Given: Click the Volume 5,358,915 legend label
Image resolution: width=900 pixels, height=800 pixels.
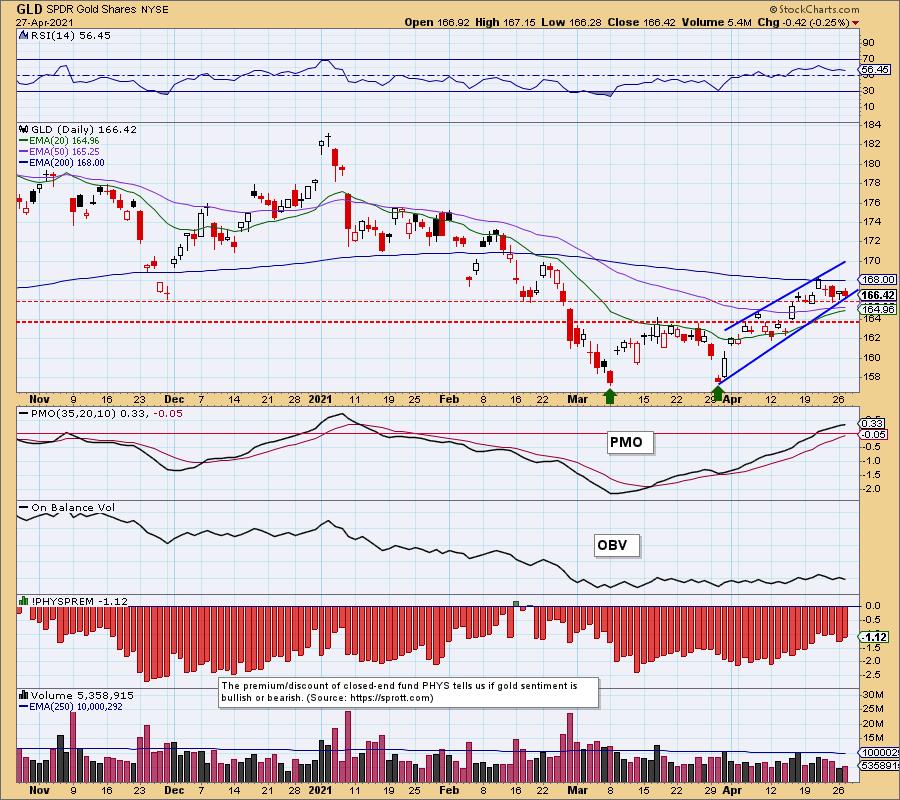Looking at the screenshot, I should tap(82, 695).
